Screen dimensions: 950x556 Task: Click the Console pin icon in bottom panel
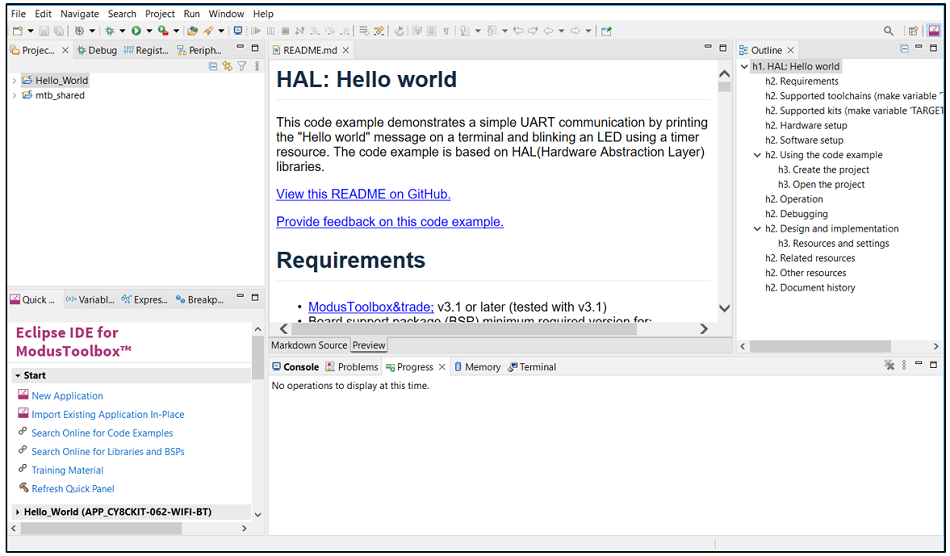pyautogui.click(x=889, y=365)
